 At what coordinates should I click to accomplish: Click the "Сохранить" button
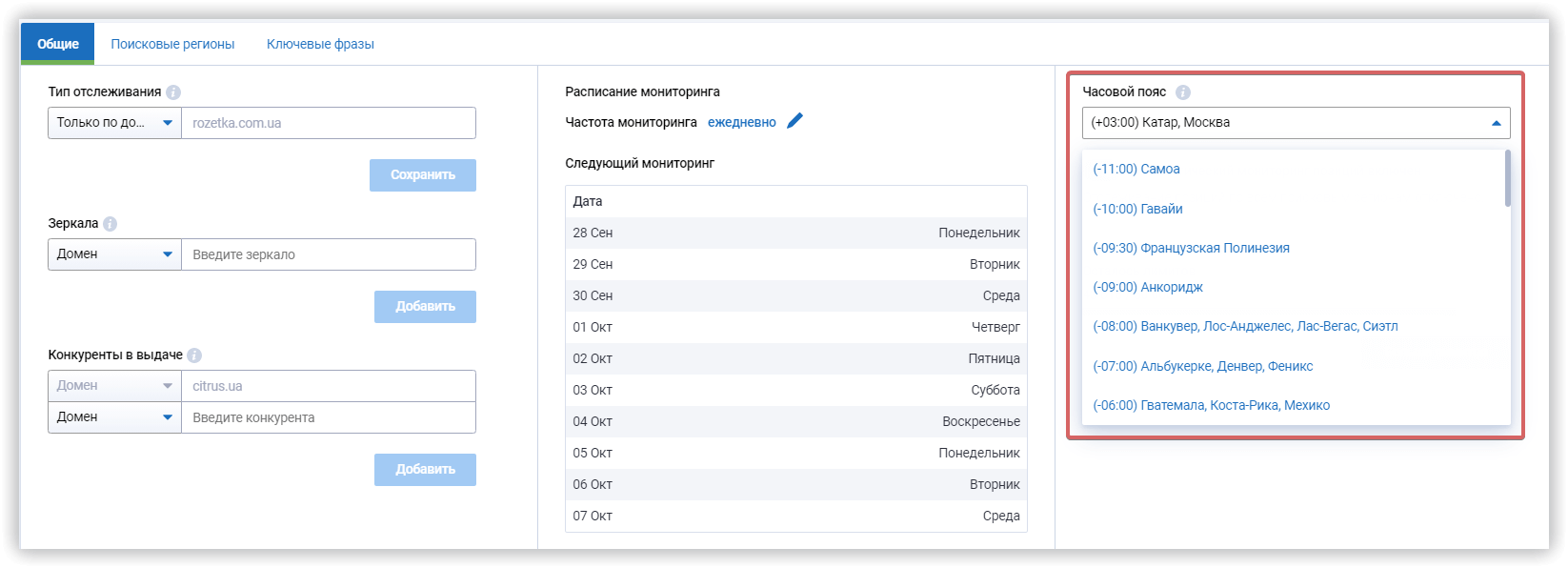pos(422,174)
